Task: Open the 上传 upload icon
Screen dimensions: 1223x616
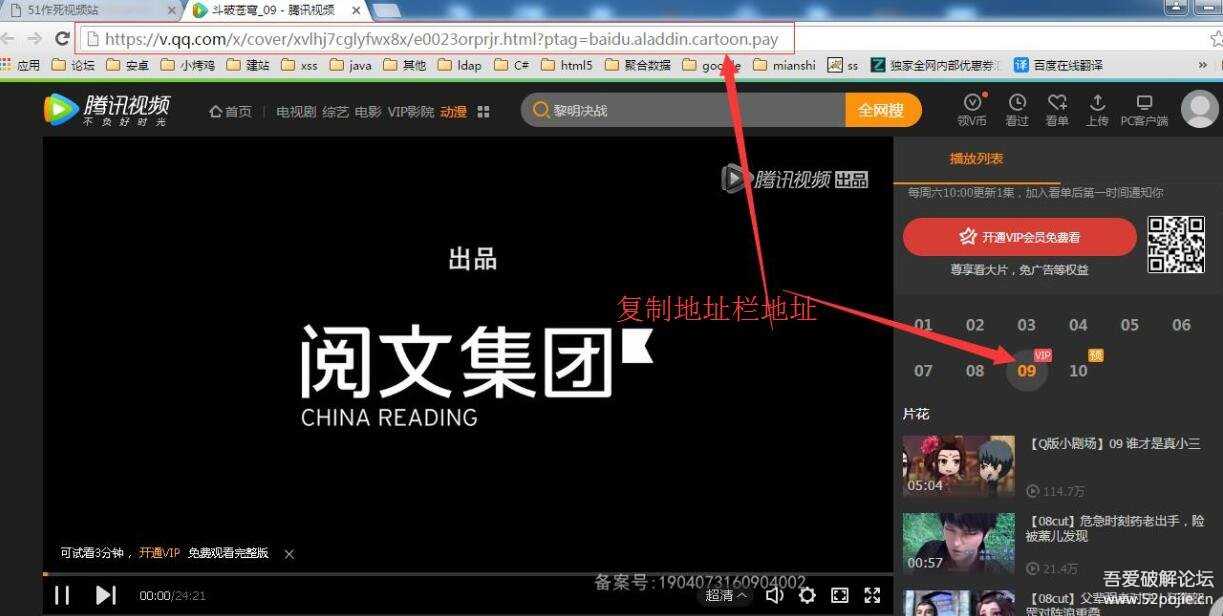Action: [1097, 110]
